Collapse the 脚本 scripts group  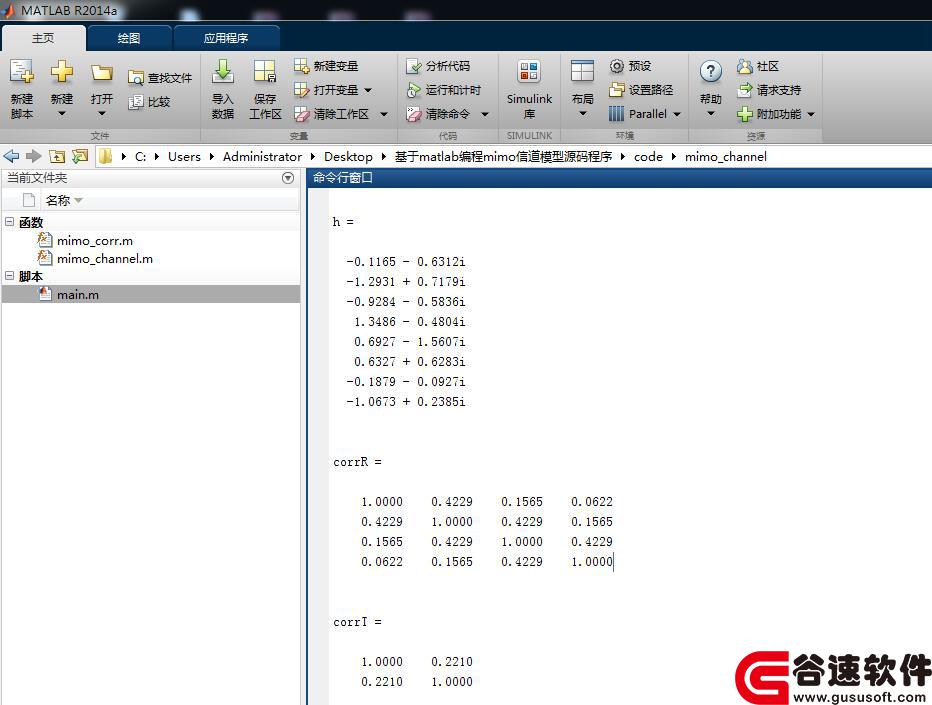click(10, 276)
